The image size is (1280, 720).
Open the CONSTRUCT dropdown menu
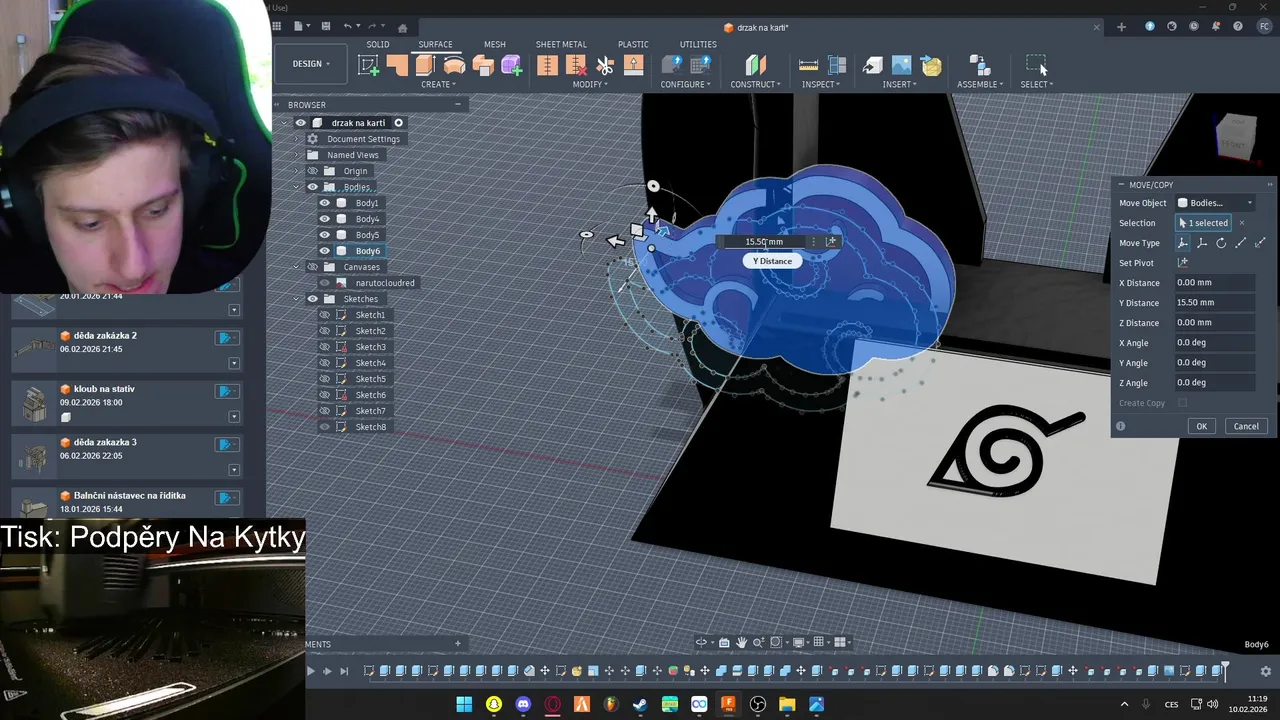[x=755, y=85]
